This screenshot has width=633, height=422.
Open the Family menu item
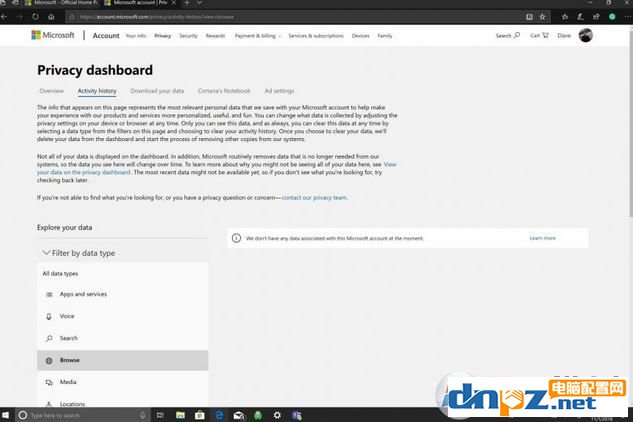pyautogui.click(x=385, y=36)
